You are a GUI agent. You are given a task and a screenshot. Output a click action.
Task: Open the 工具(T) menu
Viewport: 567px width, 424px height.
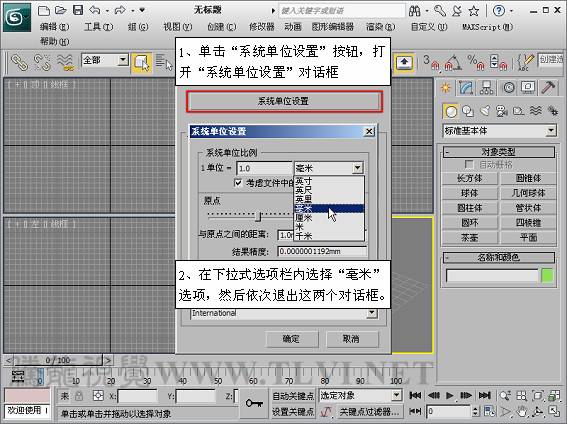tap(98, 27)
